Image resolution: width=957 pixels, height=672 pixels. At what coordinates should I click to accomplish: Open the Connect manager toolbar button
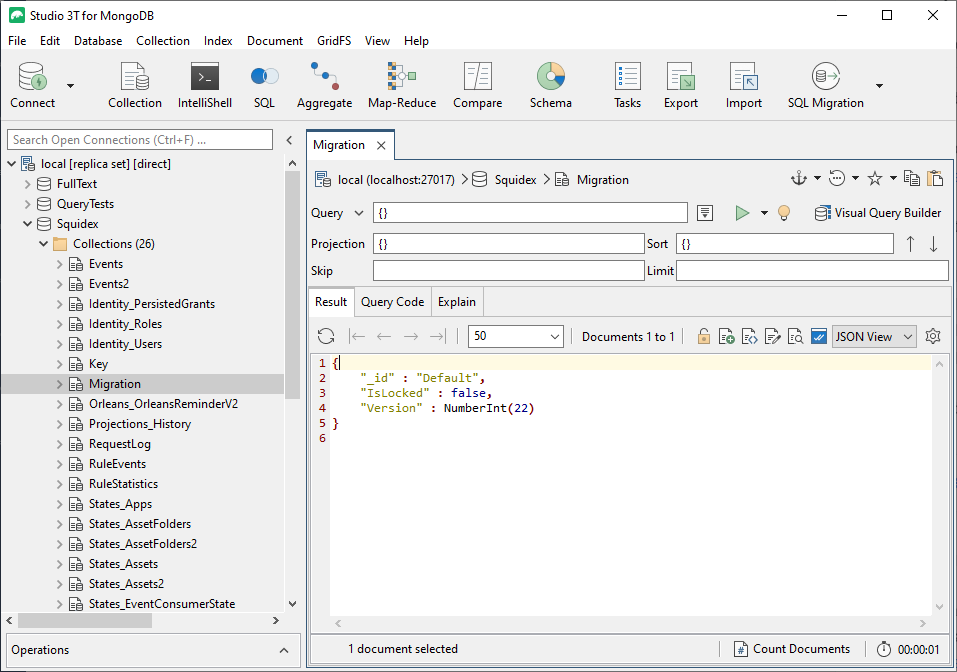[x=32, y=85]
